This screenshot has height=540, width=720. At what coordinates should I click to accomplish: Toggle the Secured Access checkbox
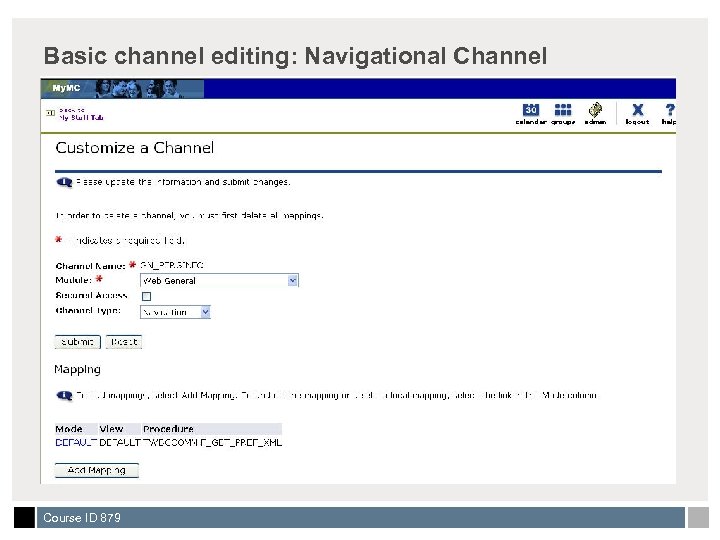146,296
